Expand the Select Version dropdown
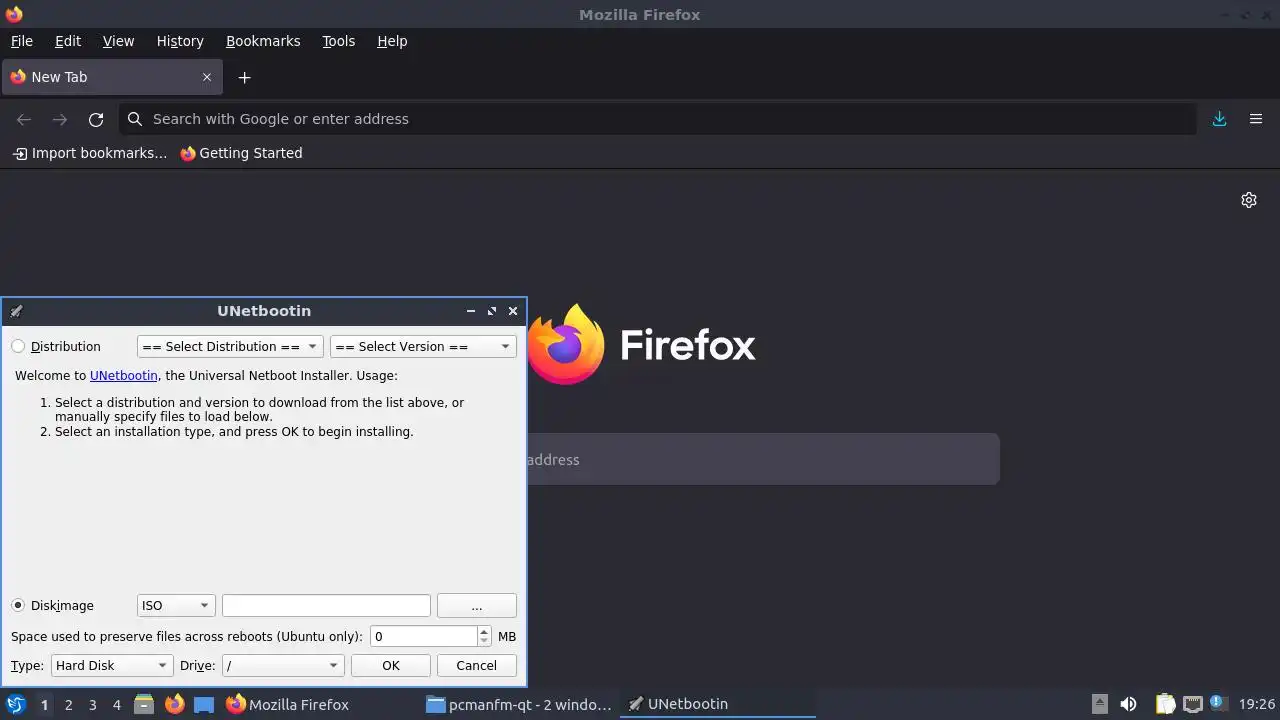 pos(423,346)
